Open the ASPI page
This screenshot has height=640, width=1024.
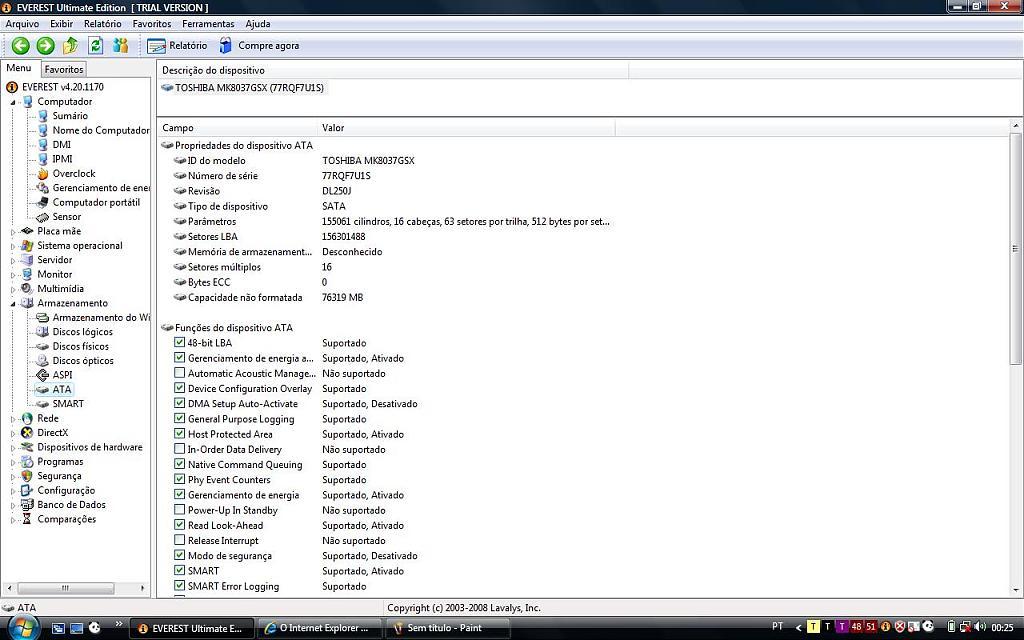coord(62,375)
